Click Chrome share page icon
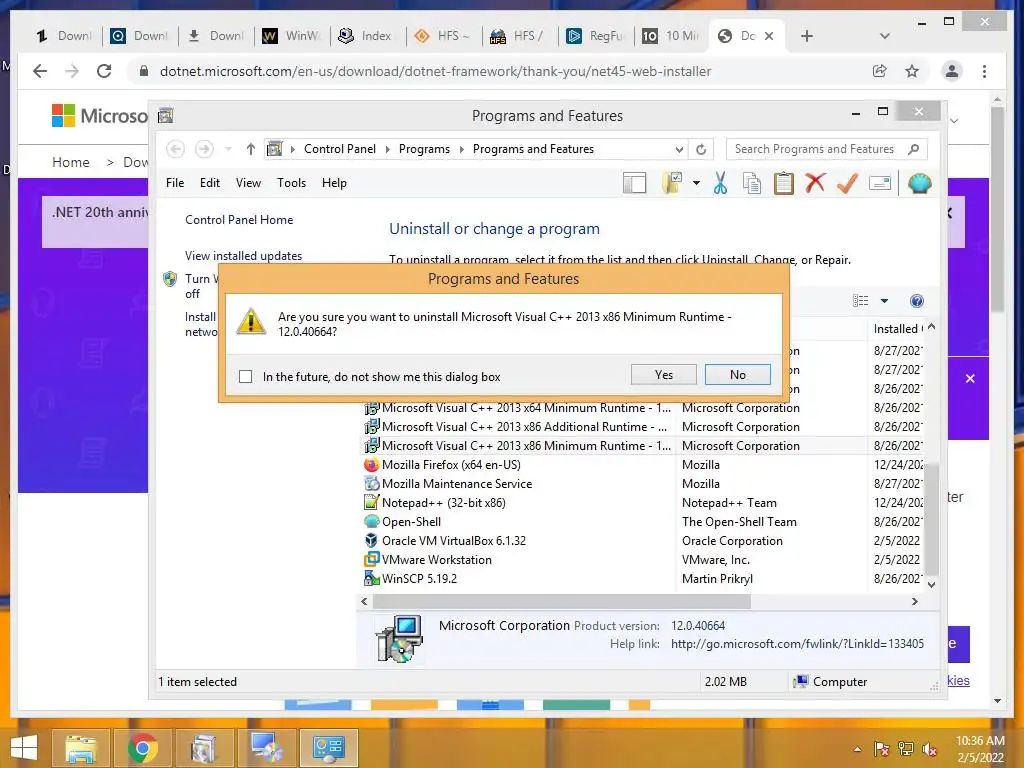This screenshot has height=768, width=1024. pos(880,71)
